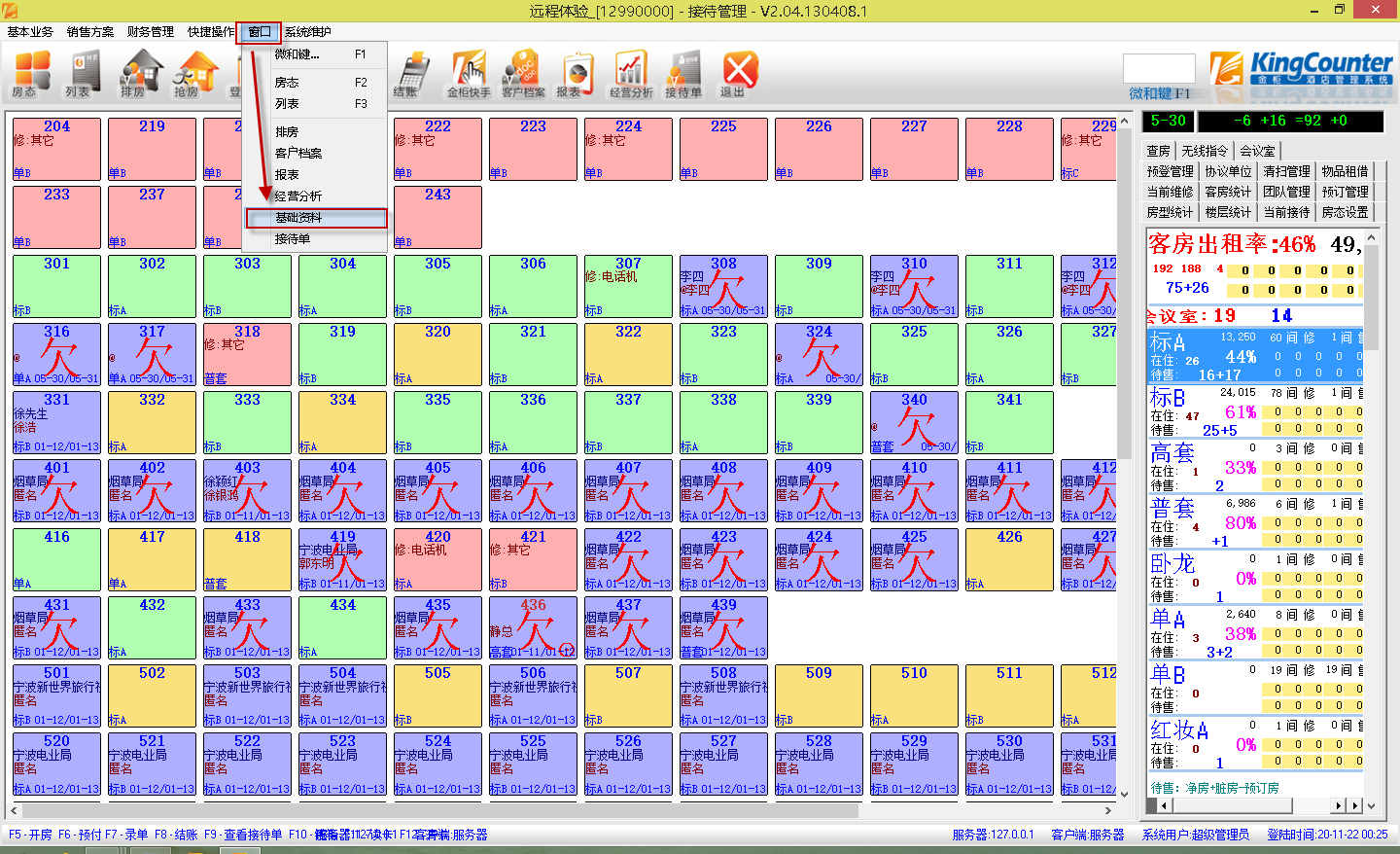Click the 标A room type statistics row
Image resolution: width=1400 pixels, height=854 pixels.
point(1254,356)
